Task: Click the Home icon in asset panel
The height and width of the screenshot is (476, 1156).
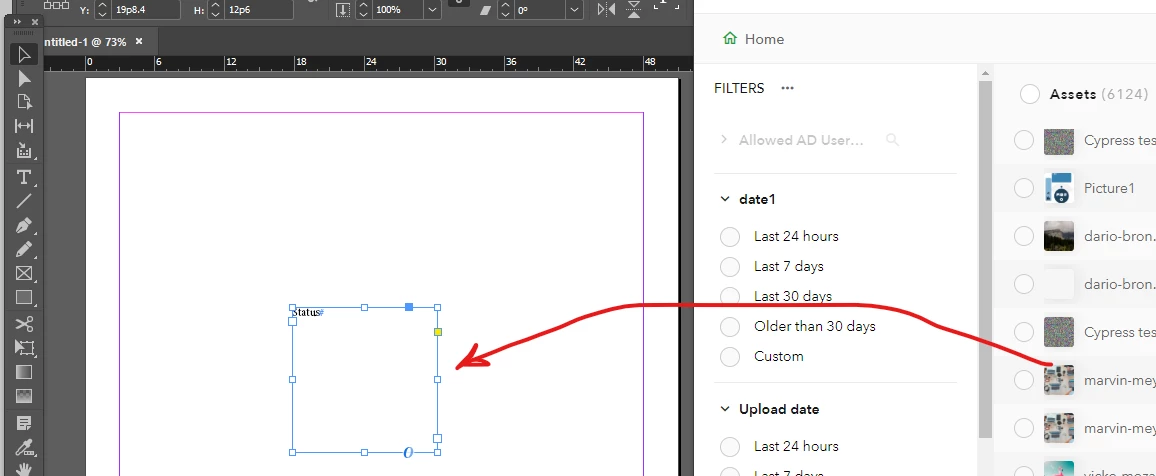Action: pyautogui.click(x=730, y=38)
